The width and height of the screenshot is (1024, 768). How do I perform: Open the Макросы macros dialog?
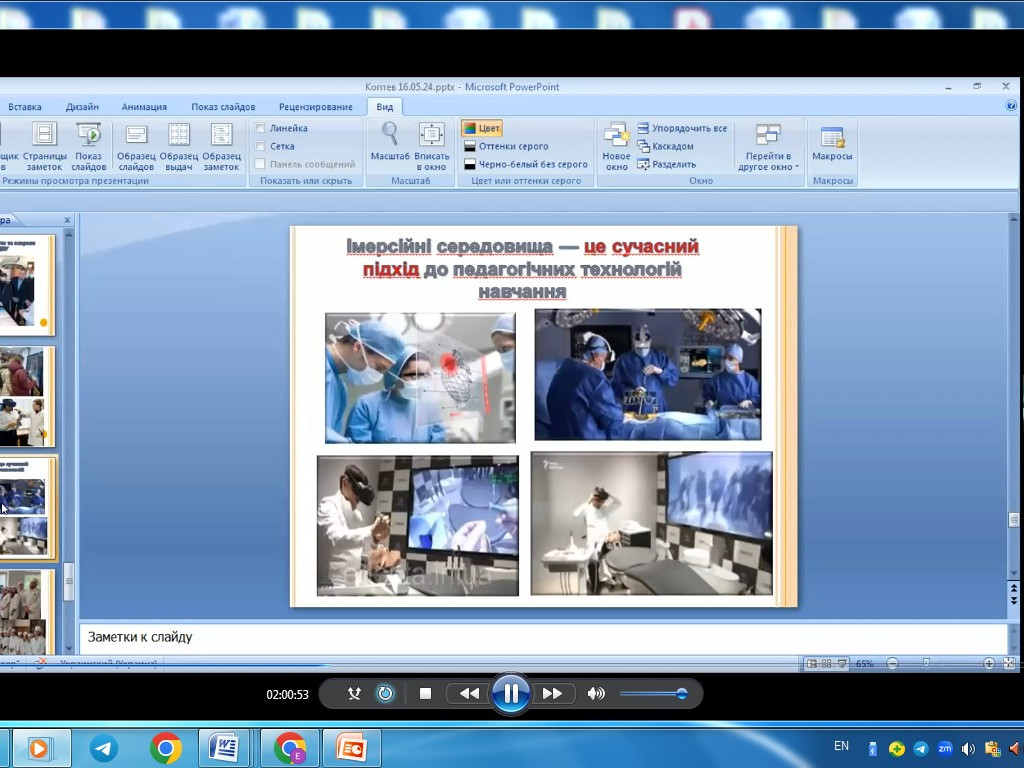click(832, 143)
